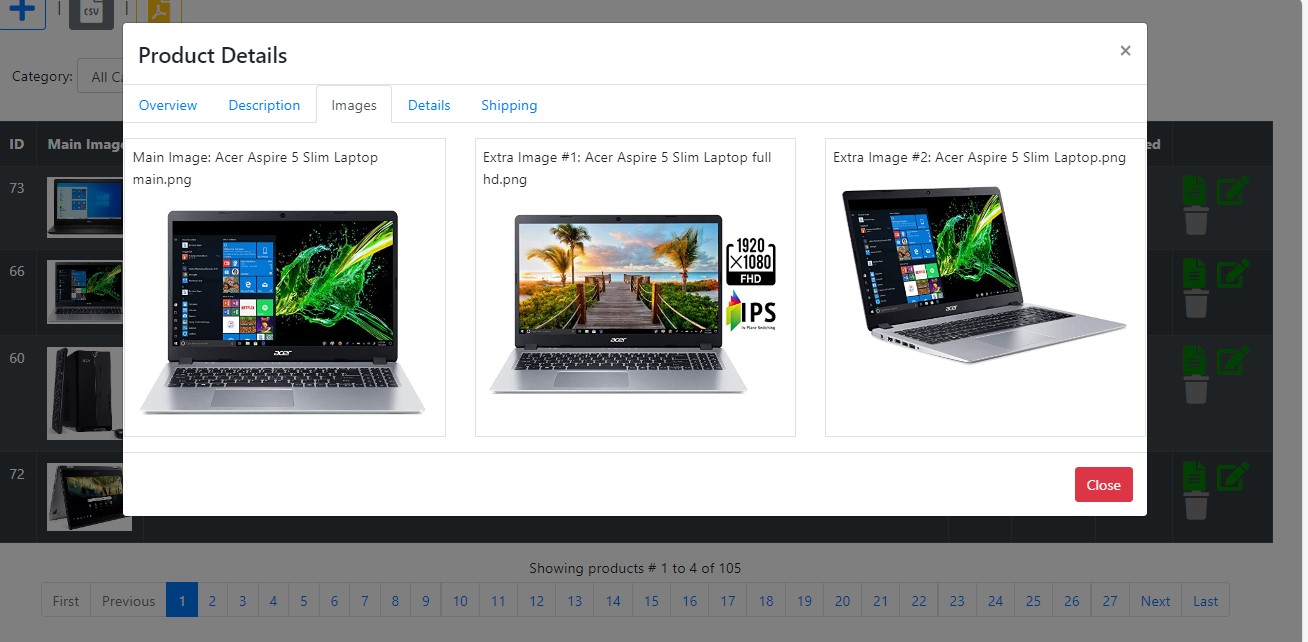Screen dimensions: 1308x642
Task: Go to page 3
Action: click(x=242, y=601)
